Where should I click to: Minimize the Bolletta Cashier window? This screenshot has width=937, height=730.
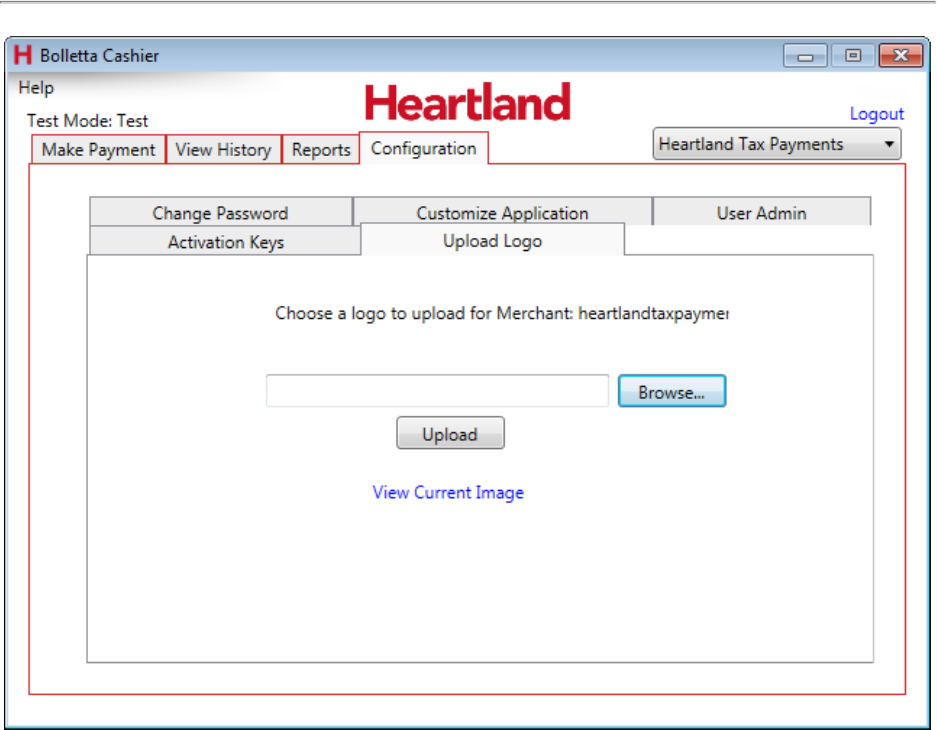pos(805,56)
